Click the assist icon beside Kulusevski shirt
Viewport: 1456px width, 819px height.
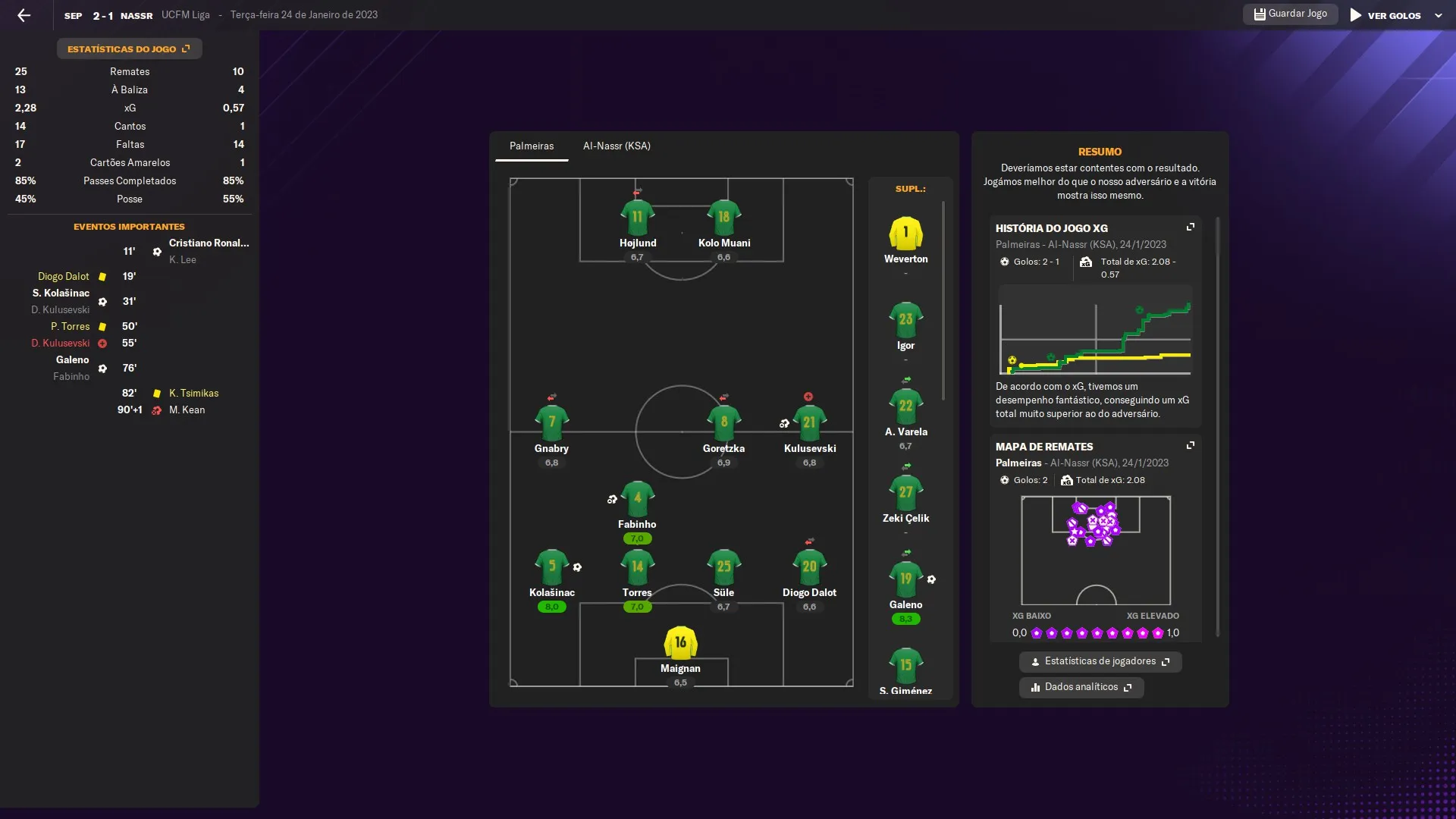pyautogui.click(x=784, y=423)
